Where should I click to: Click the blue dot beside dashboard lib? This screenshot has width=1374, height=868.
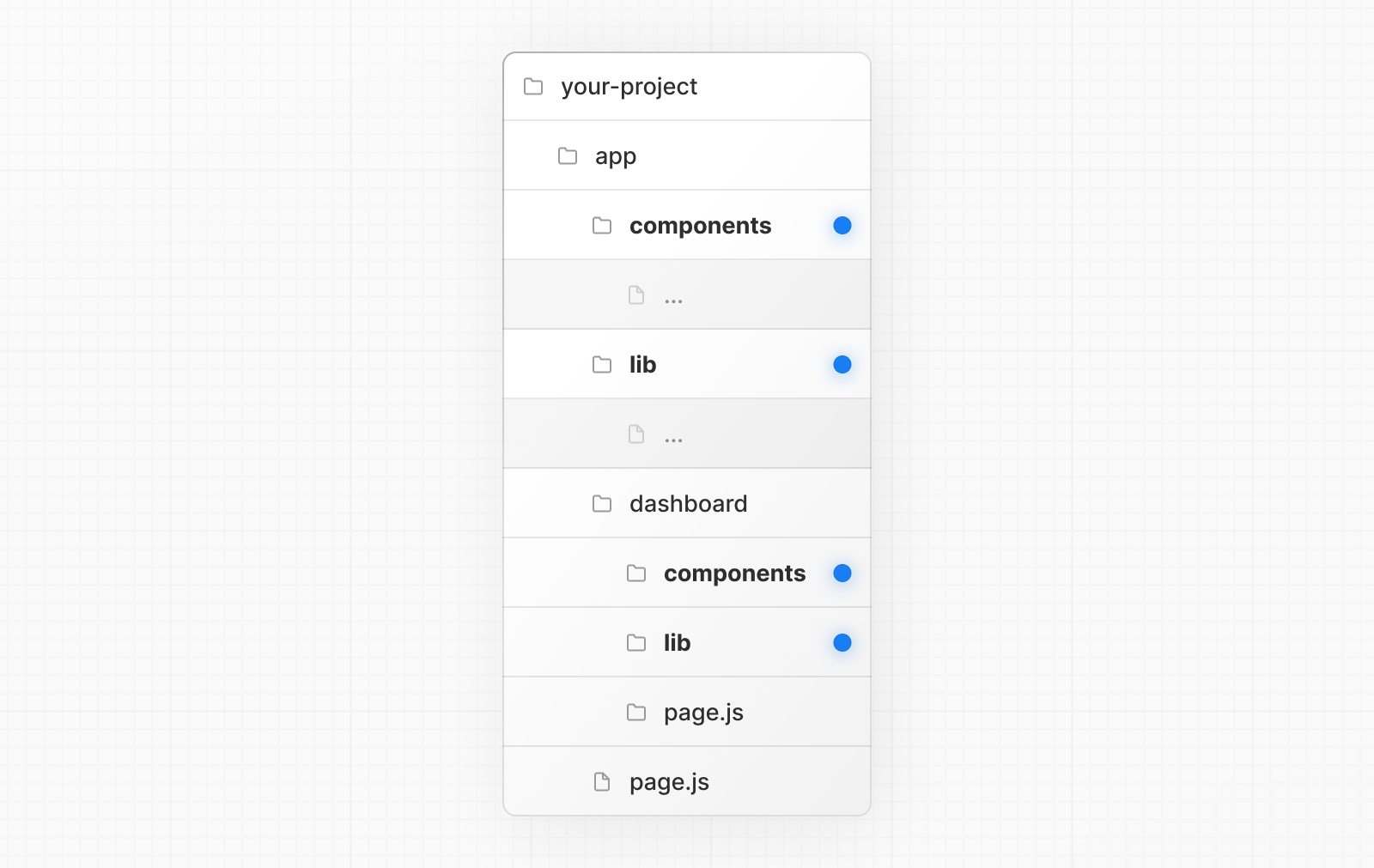[x=842, y=643]
